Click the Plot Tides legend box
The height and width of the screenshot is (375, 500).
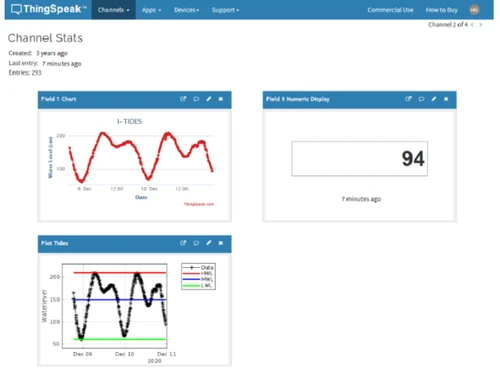pyautogui.click(x=198, y=276)
